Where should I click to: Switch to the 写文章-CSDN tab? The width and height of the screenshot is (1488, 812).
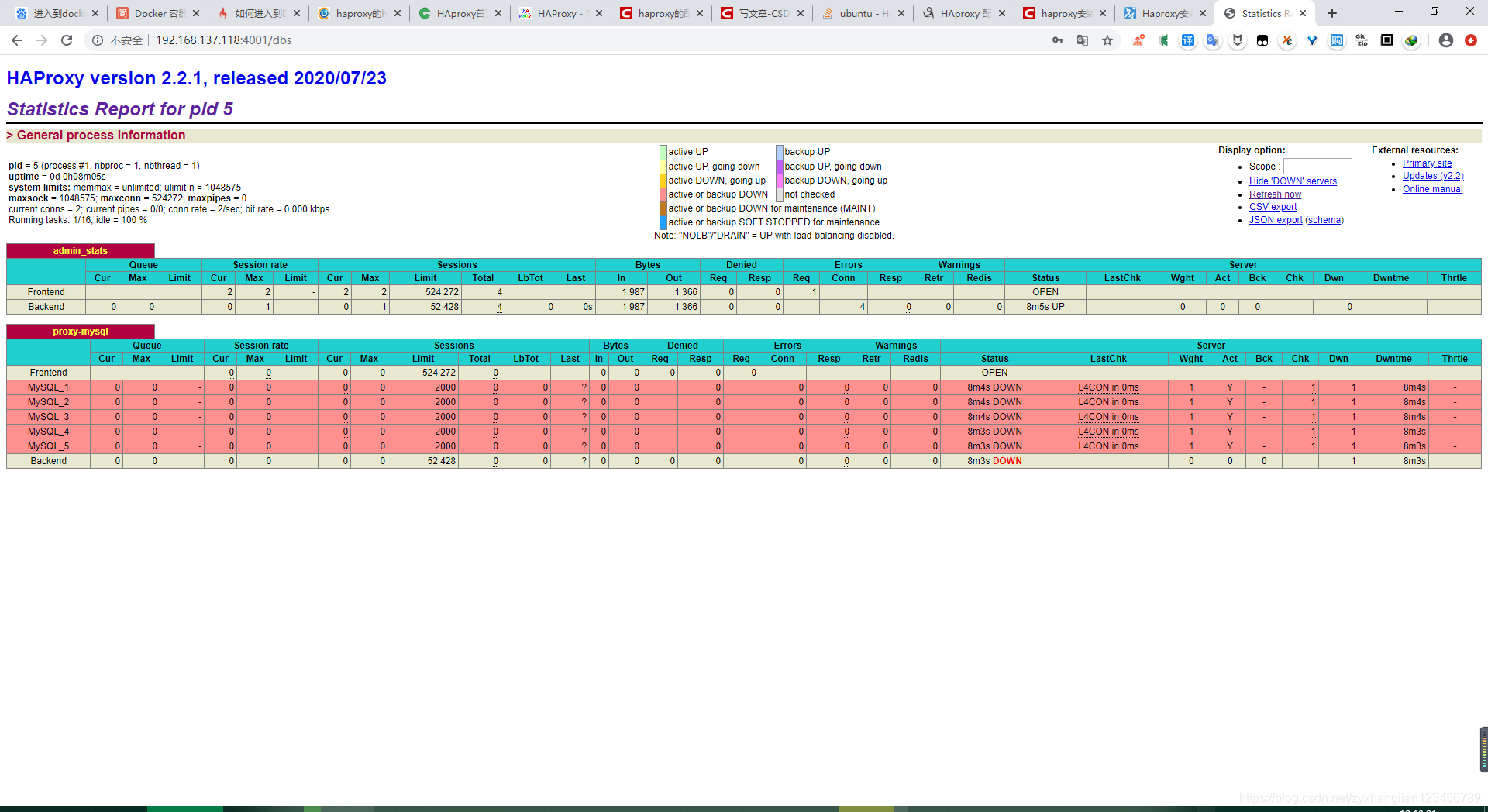[763, 13]
